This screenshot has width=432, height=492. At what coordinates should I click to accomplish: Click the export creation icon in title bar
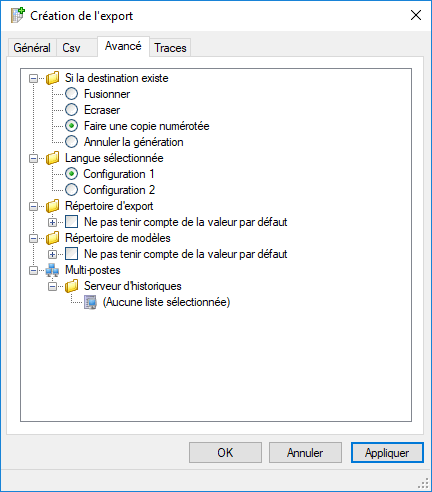coord(18,15)
